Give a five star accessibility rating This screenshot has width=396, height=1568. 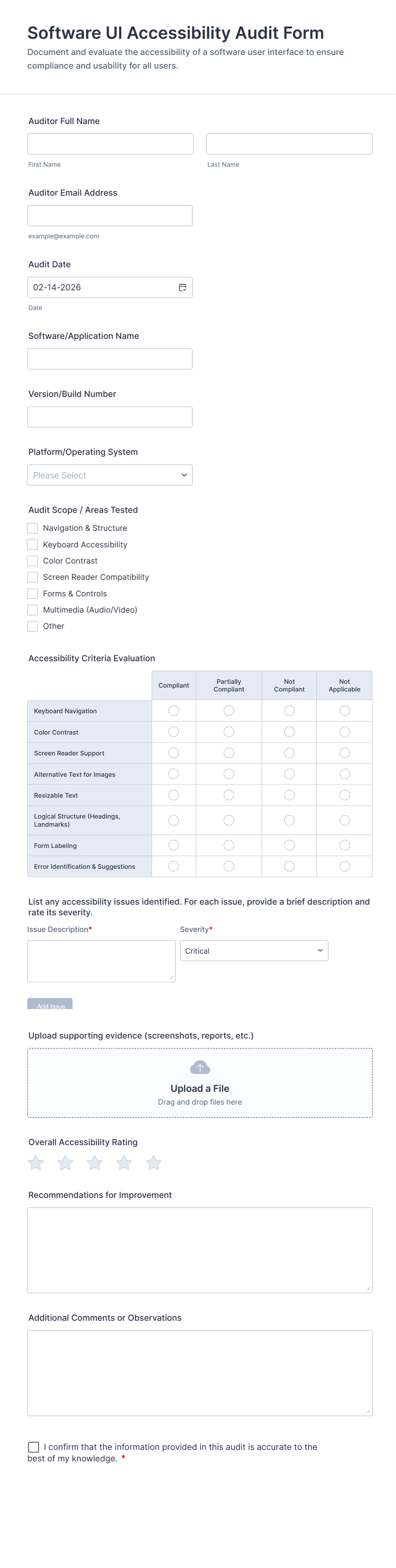[154, 1163]
